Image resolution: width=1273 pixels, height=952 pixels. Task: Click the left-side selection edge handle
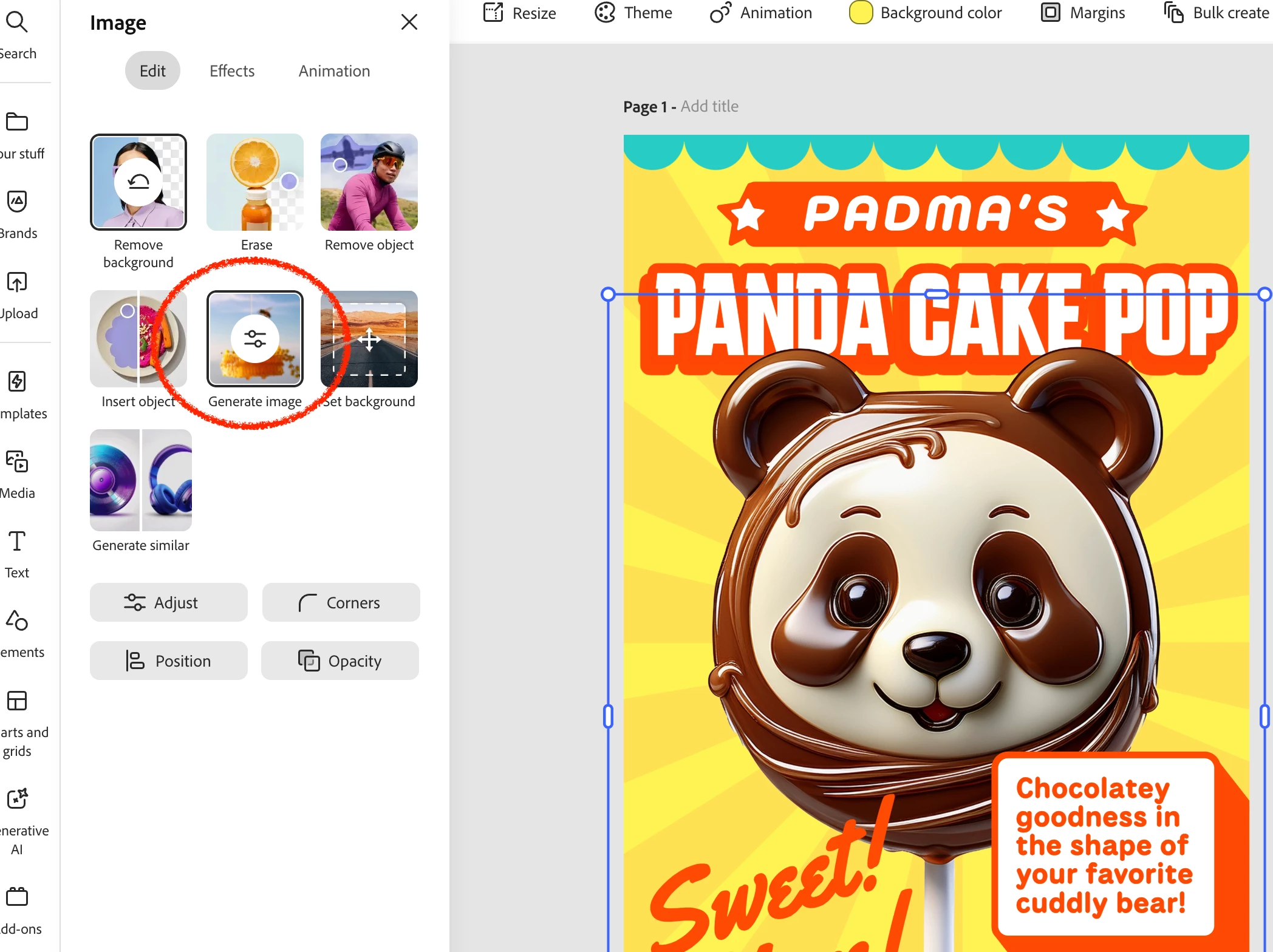click(608, 716)
